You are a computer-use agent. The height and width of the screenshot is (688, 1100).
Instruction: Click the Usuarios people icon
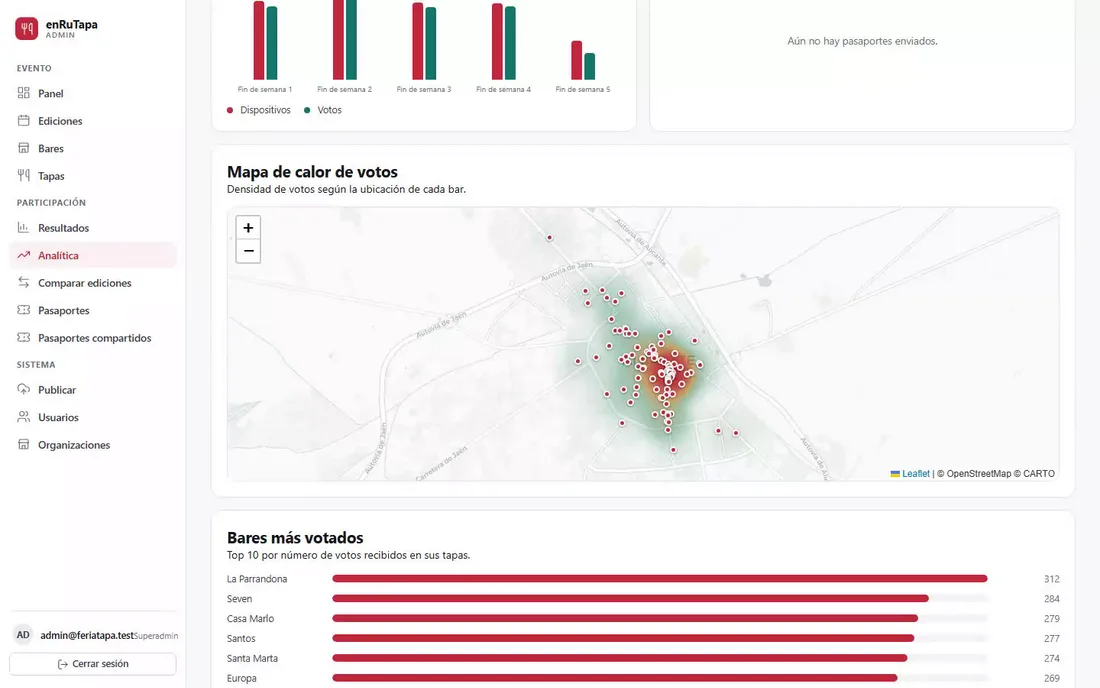coord(24,417)
